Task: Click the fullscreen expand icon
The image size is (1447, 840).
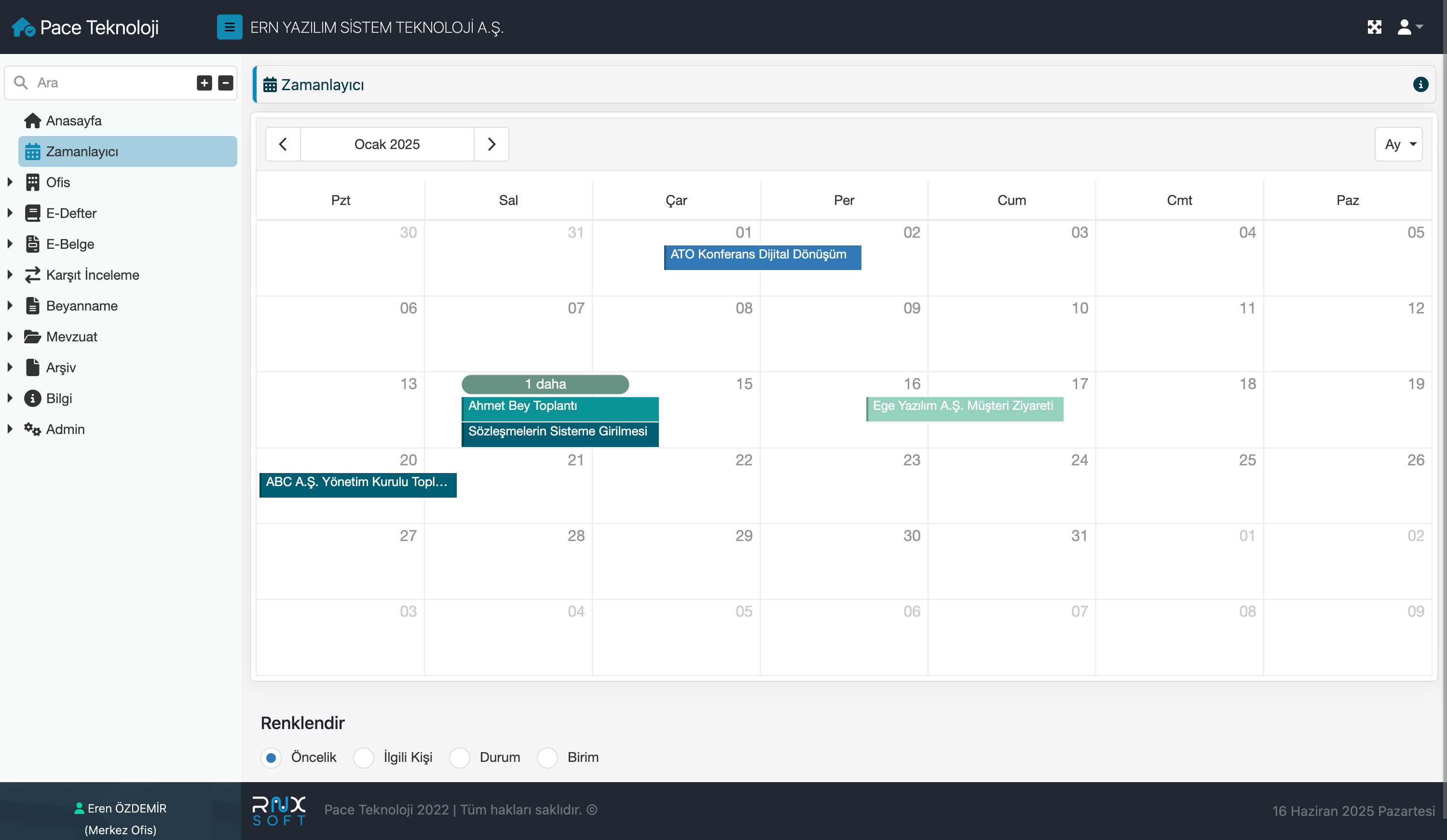Action: coord(1374,27)
